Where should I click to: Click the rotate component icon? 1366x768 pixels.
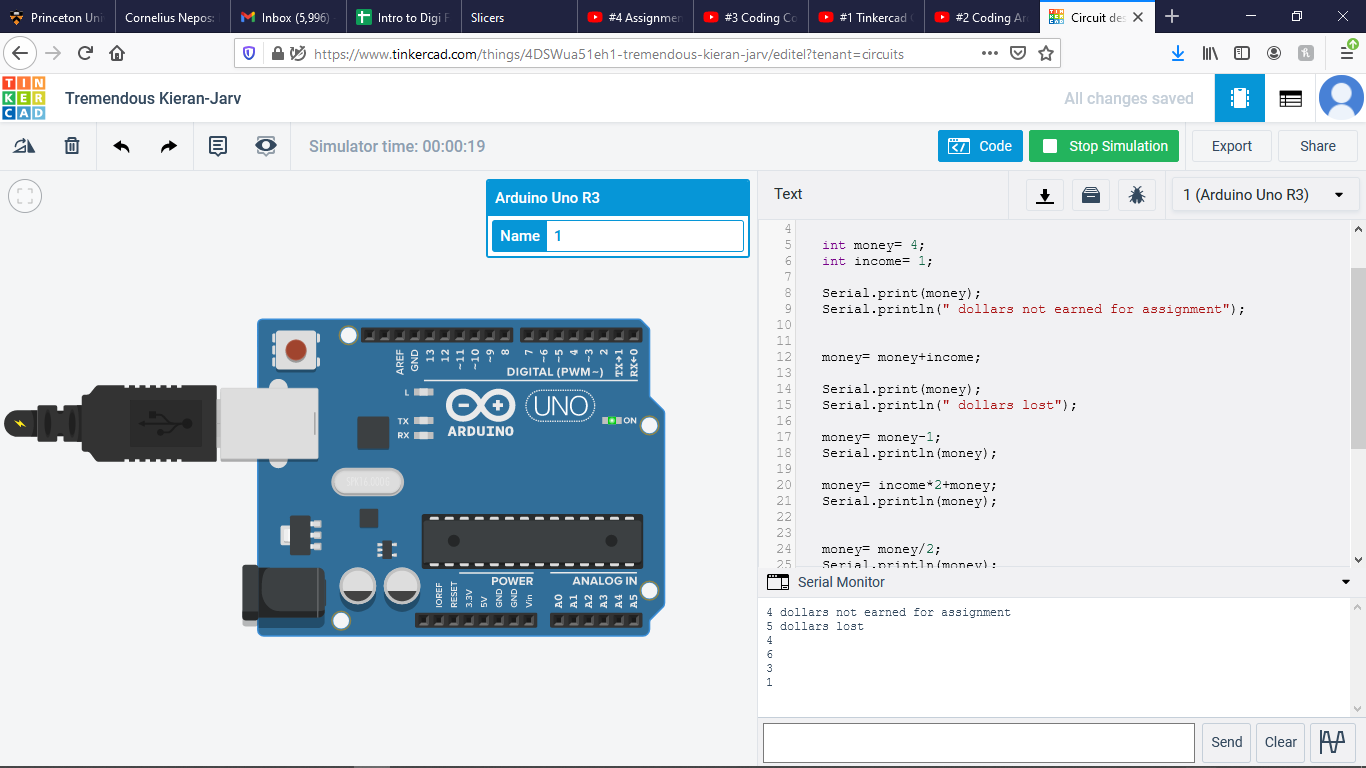pyautogui.click(x=24, y=146)
